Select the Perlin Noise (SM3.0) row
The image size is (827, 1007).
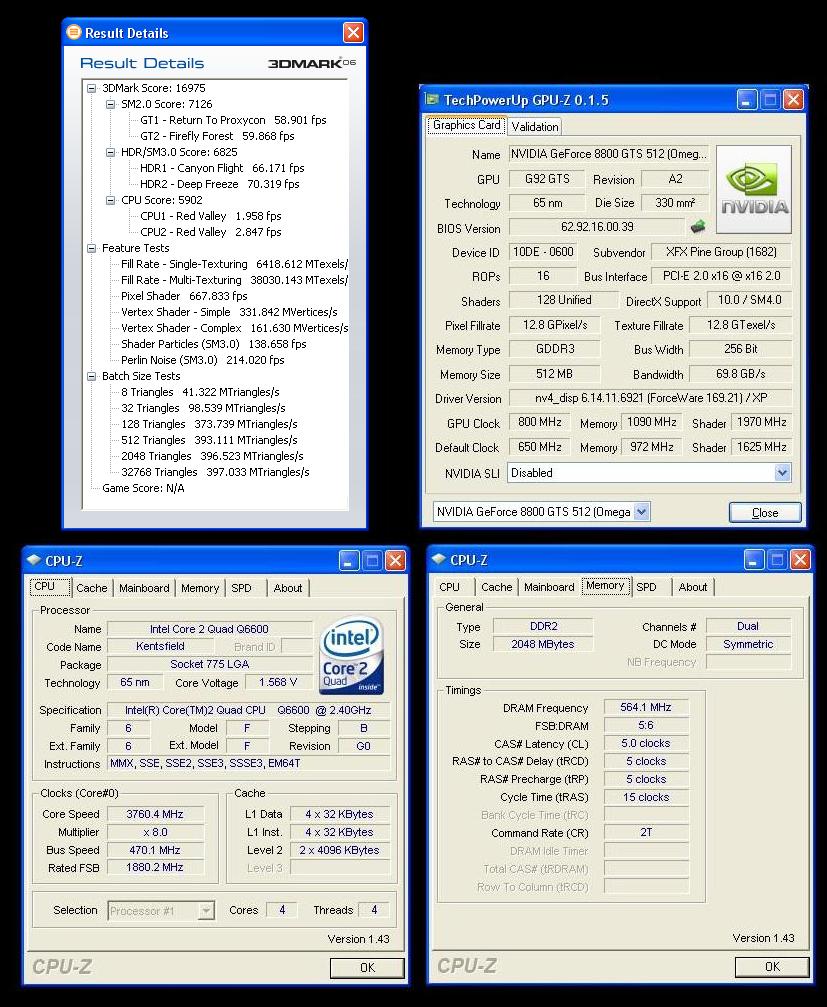[202, 360]
